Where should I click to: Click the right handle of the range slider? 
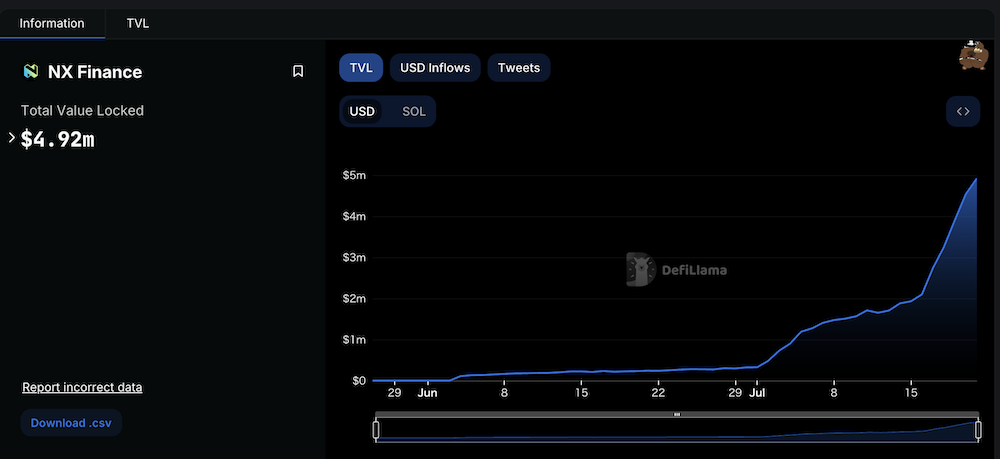pos(977,430)
